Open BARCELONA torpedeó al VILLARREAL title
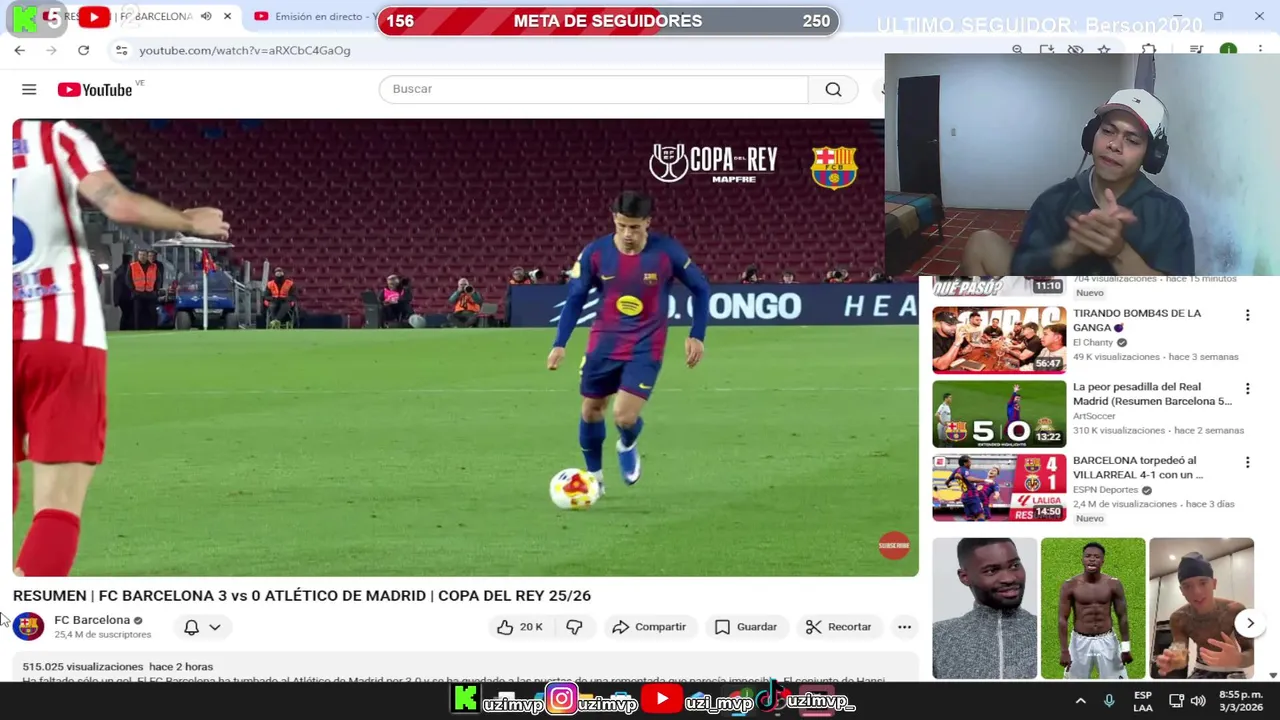Image resolution: width=1280 pixels, height=720 pixels. (x=1138, y=468)
